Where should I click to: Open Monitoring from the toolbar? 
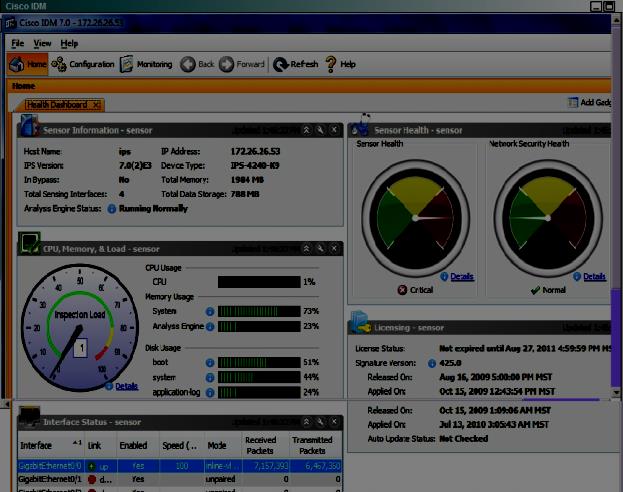[146, 64]
